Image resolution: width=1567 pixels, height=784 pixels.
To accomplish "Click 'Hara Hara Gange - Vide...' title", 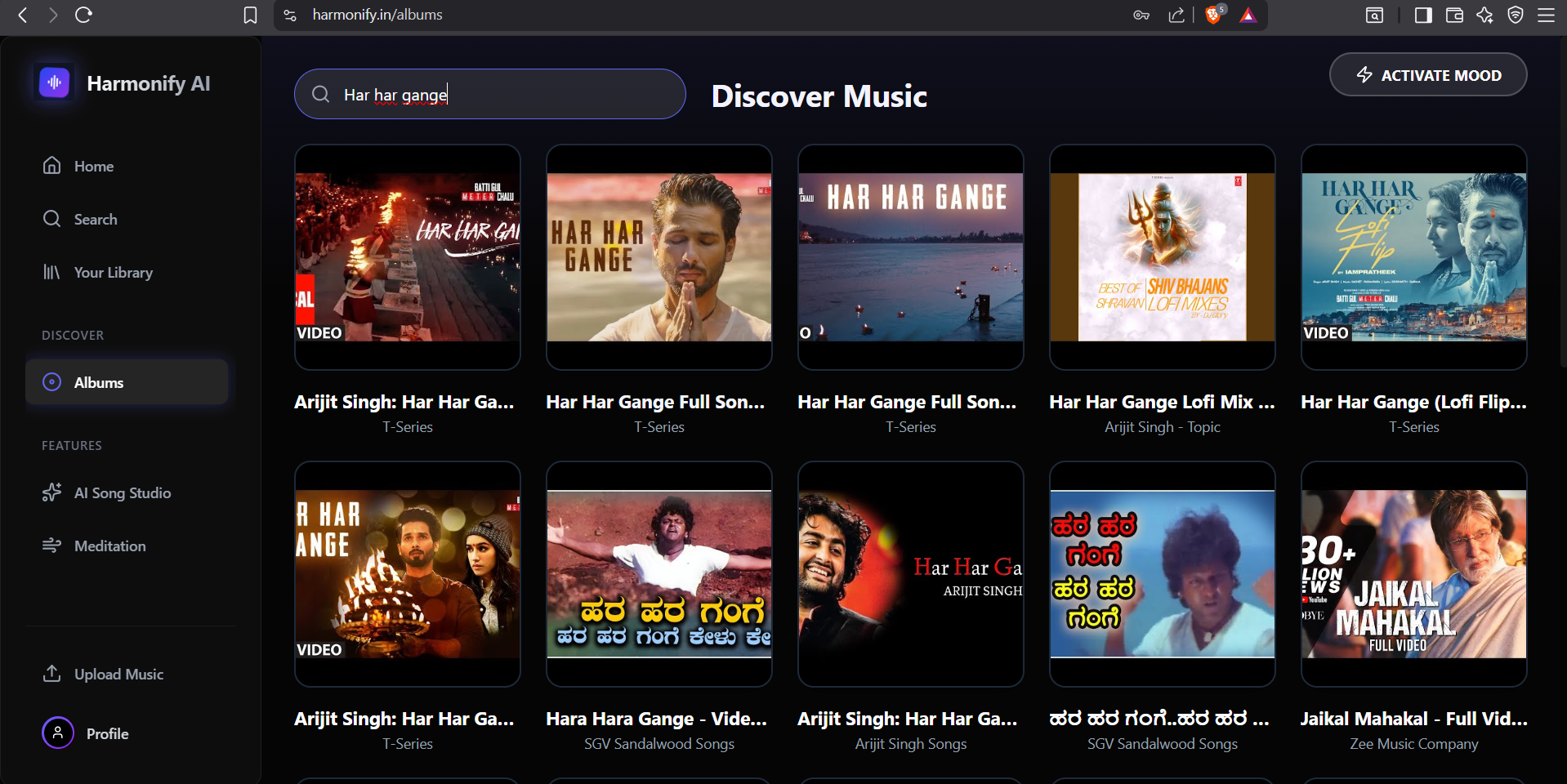I will (x=657, y=719).
